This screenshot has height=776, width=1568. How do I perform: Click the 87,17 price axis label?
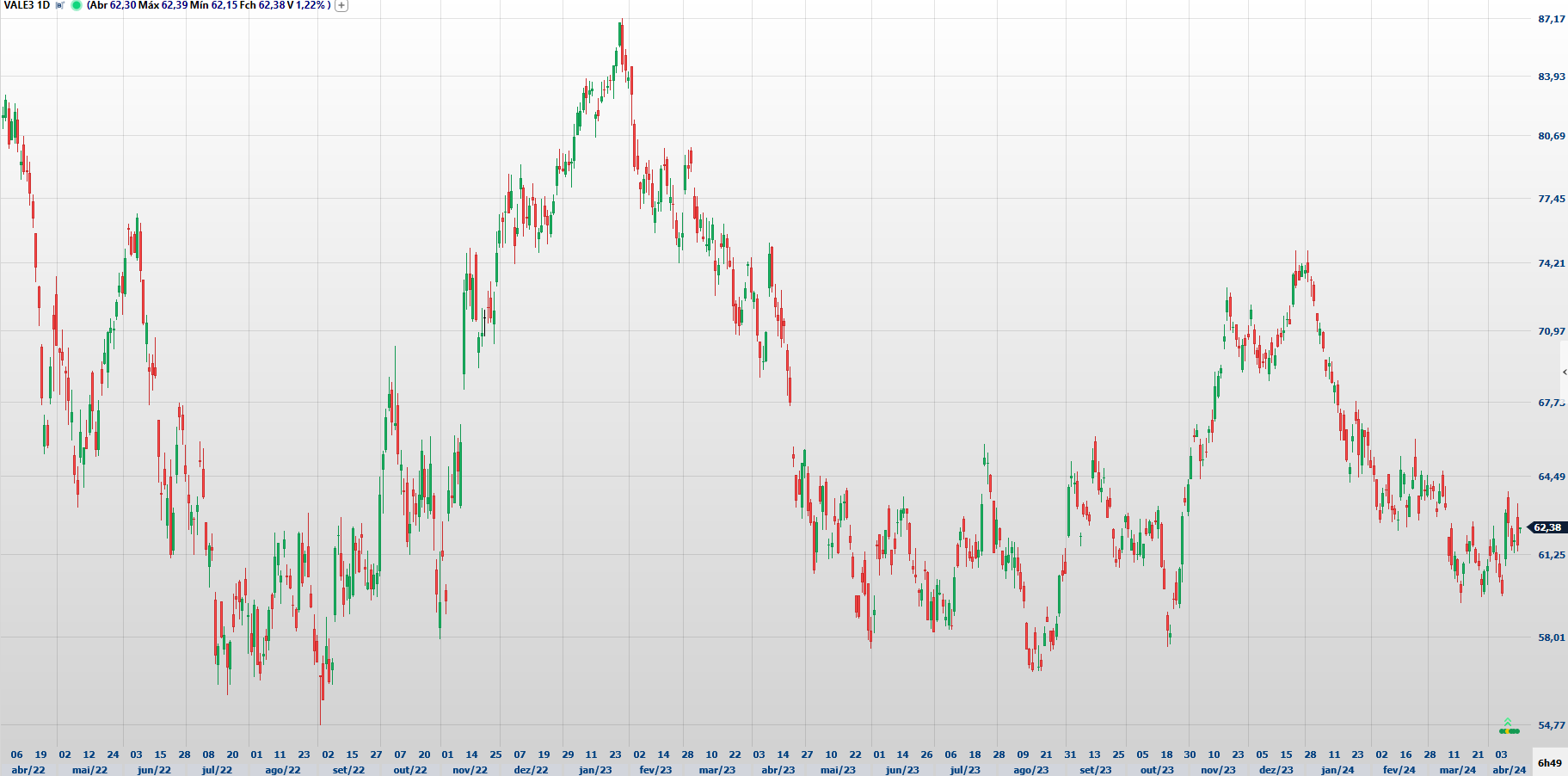point(1551,19)
